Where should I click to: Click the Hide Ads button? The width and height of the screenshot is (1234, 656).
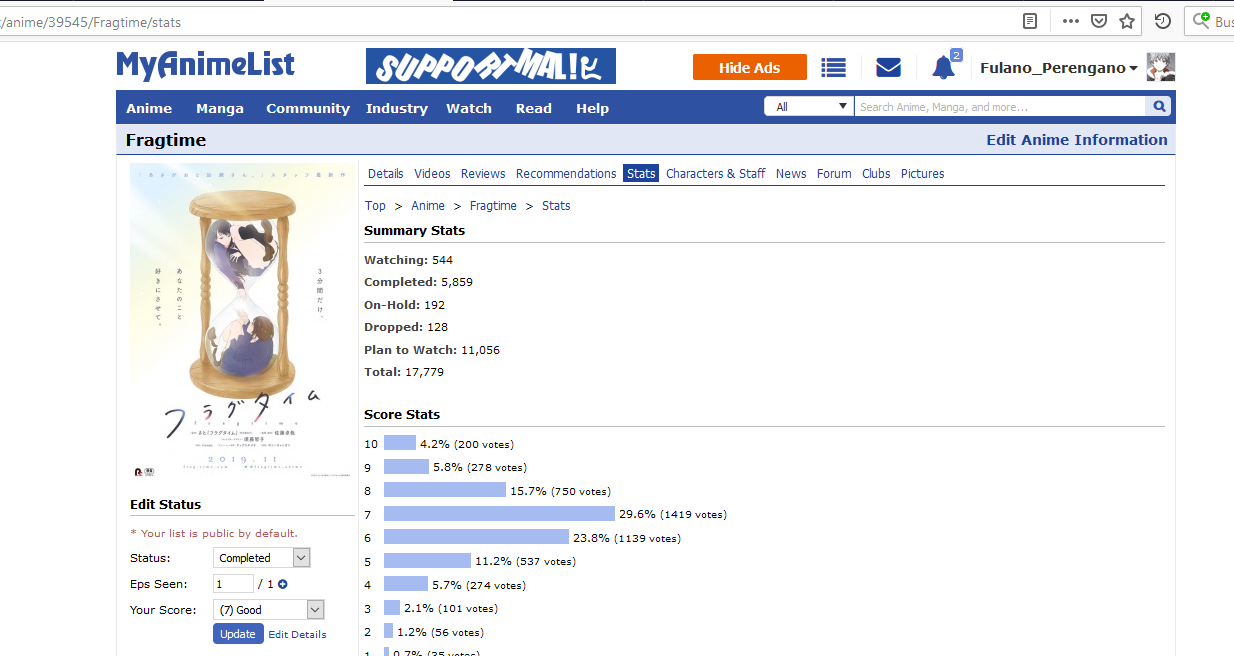coord(749,67)
